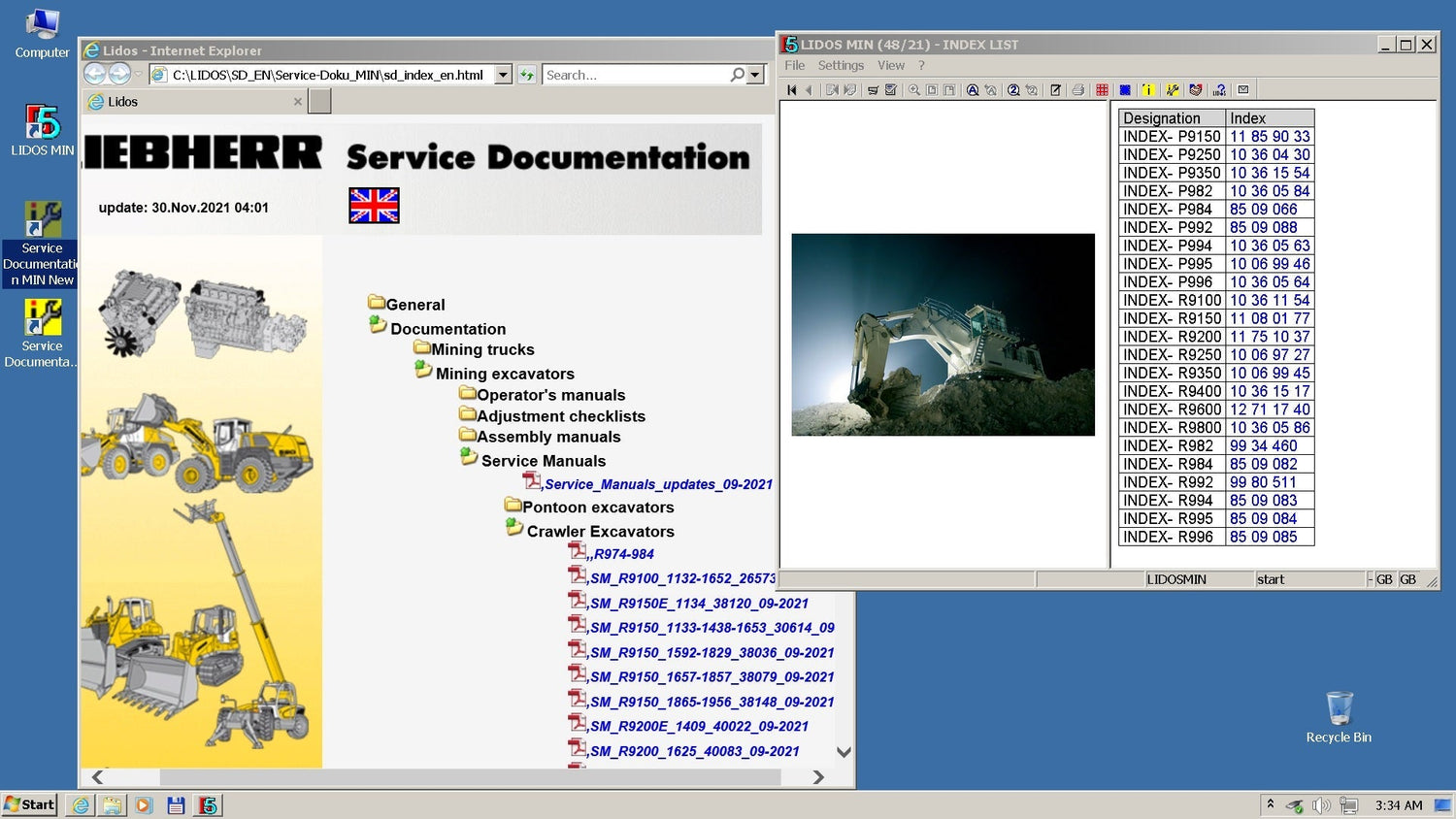Switch to LIDOS app on taskbar
This screenshot has height=819, width=1456.
coord(208,805)
